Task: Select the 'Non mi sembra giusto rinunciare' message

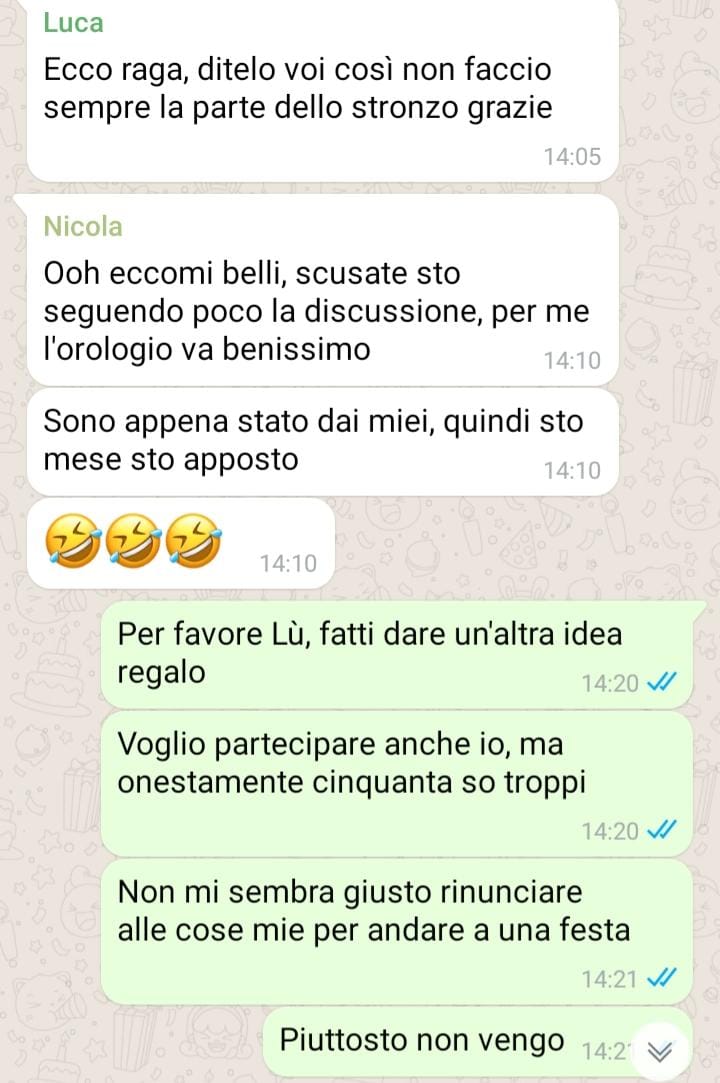Action: 397,932
